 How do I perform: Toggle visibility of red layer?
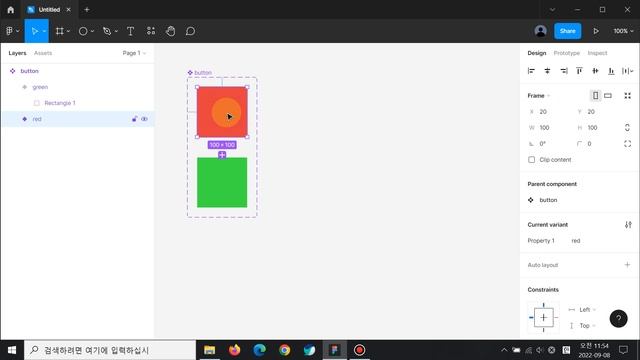click(x=144, y=119)
